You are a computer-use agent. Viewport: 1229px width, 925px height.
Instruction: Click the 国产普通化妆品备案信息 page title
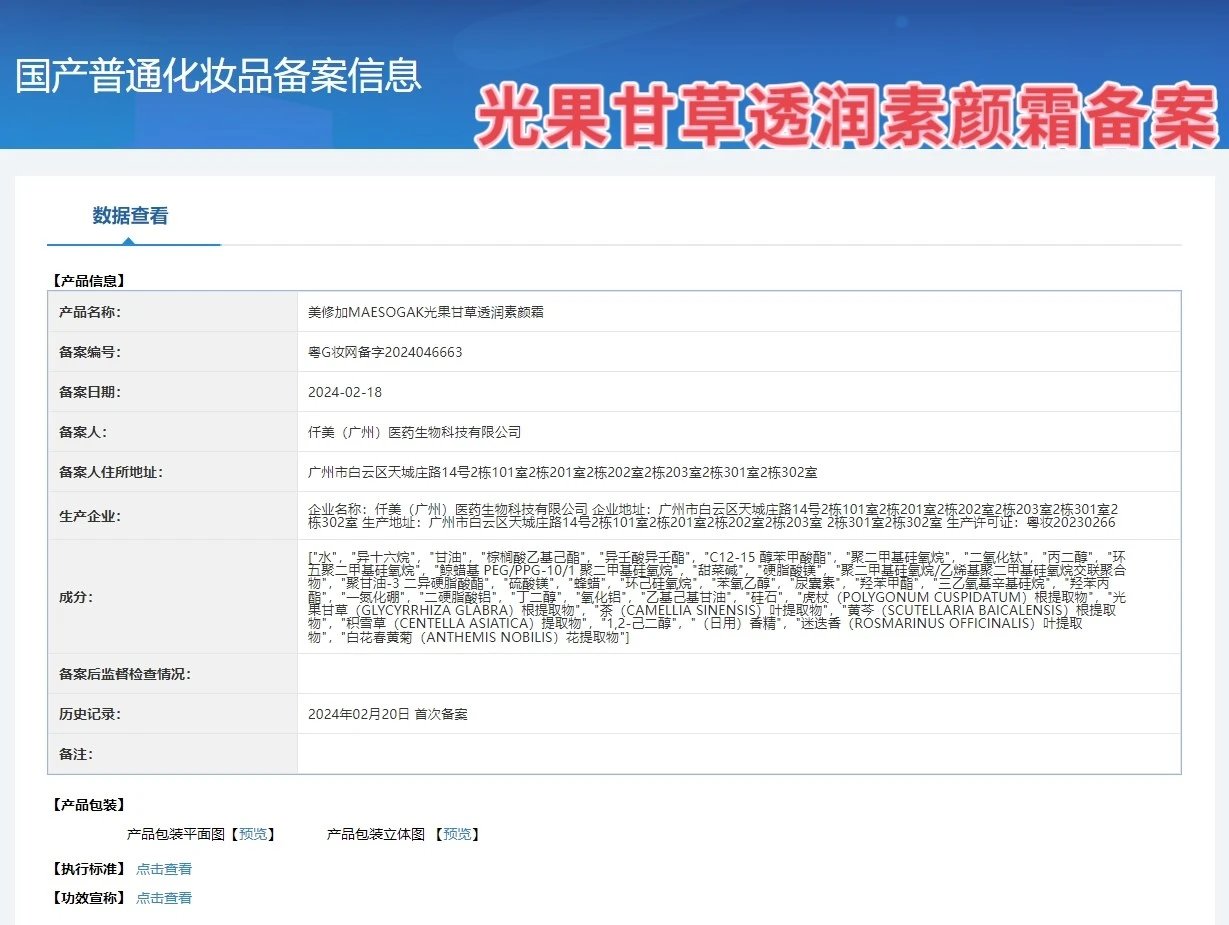218,76
